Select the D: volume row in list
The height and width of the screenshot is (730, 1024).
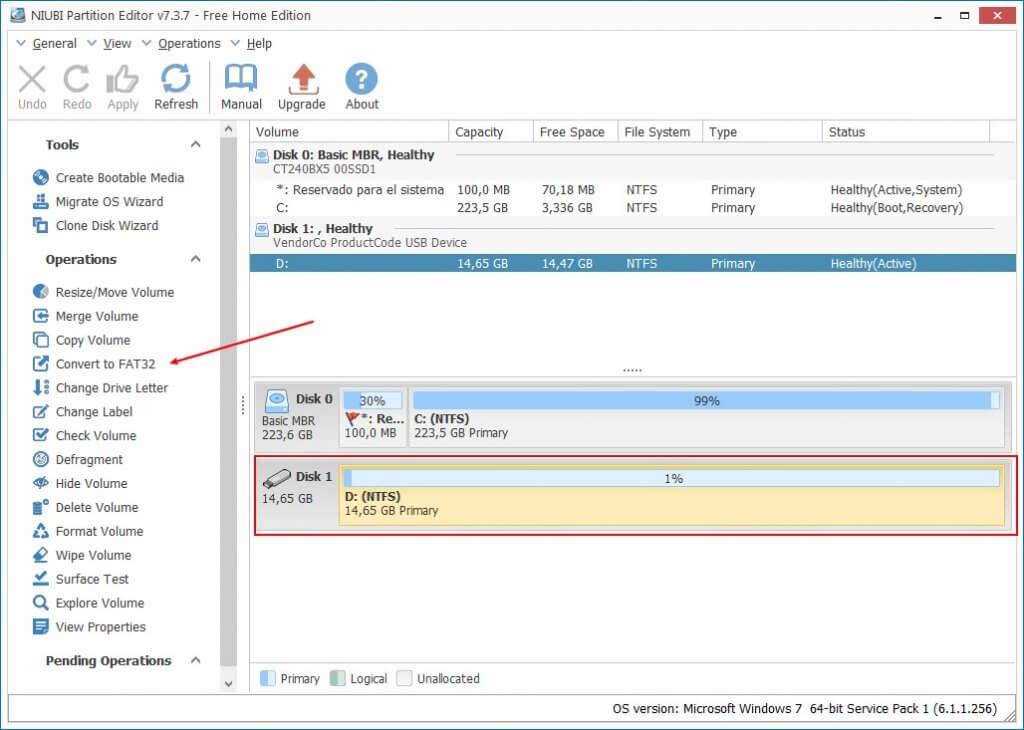(633, 263)
